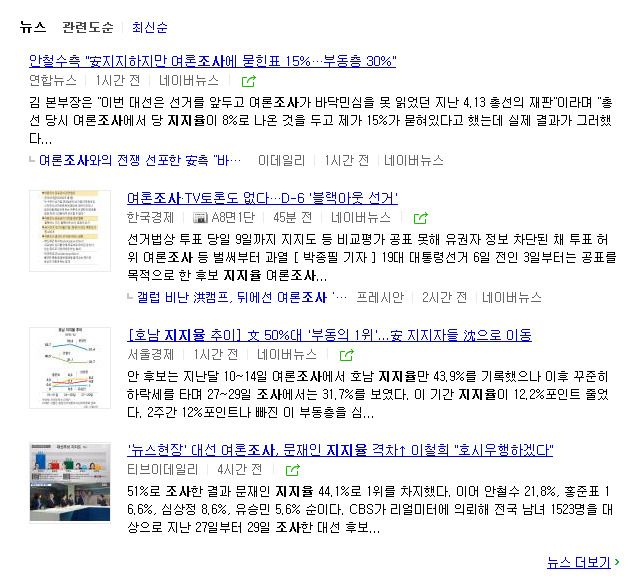The width and height of the screenshot is (642, 576).
Task: Click 뉴스 더보기 link
Action: click(579, 562)
